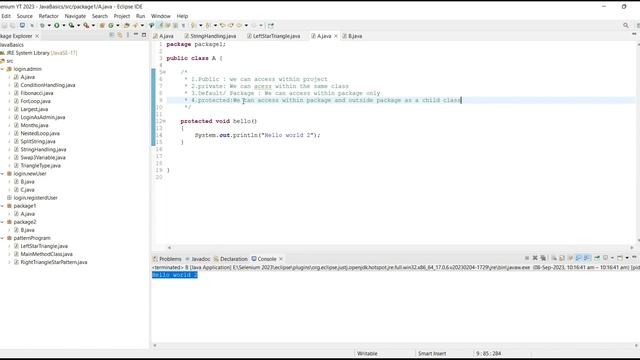Screen dimensions: 640x360
Task: Toggle Word Wrap in Console toolbar
Action: [571, 258]
